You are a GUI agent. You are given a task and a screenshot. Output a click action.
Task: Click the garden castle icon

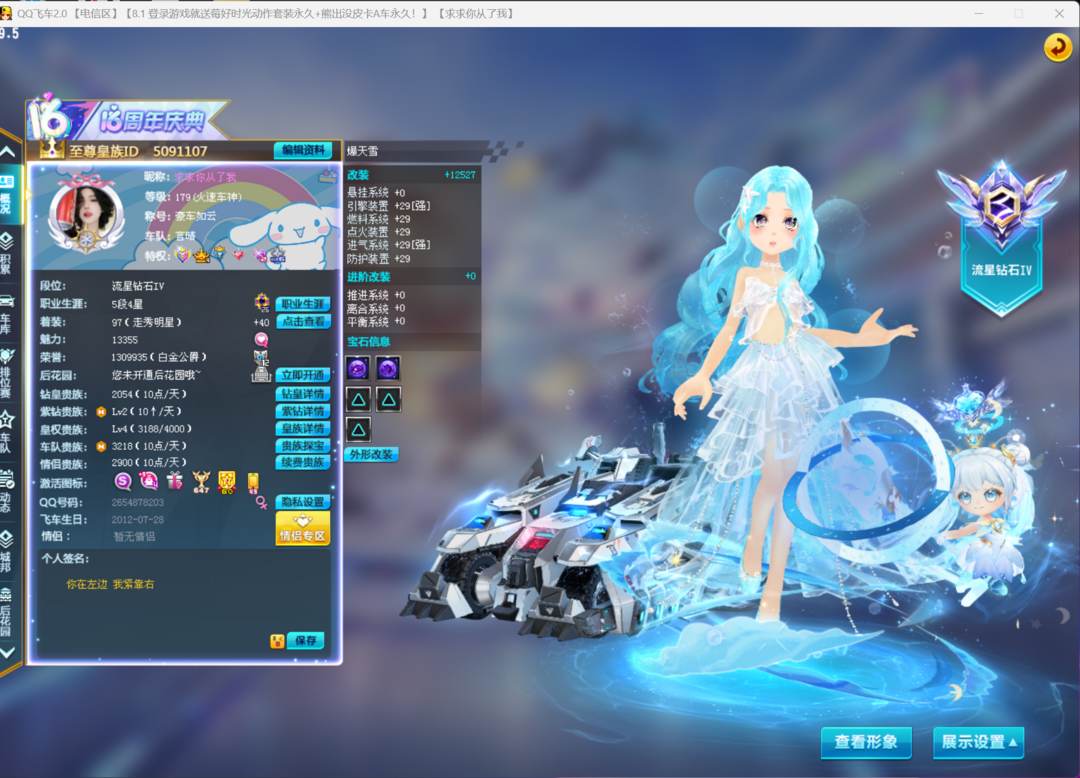pos(261,375)
